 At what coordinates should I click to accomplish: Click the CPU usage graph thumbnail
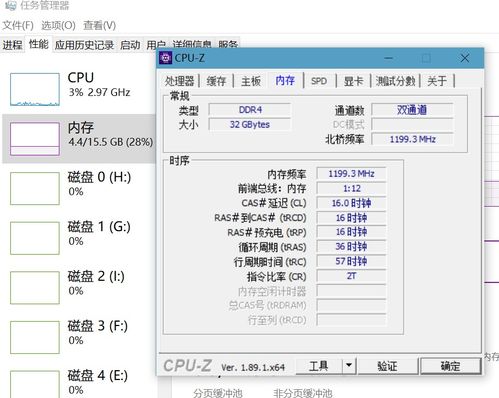click(x=35, y=89)
